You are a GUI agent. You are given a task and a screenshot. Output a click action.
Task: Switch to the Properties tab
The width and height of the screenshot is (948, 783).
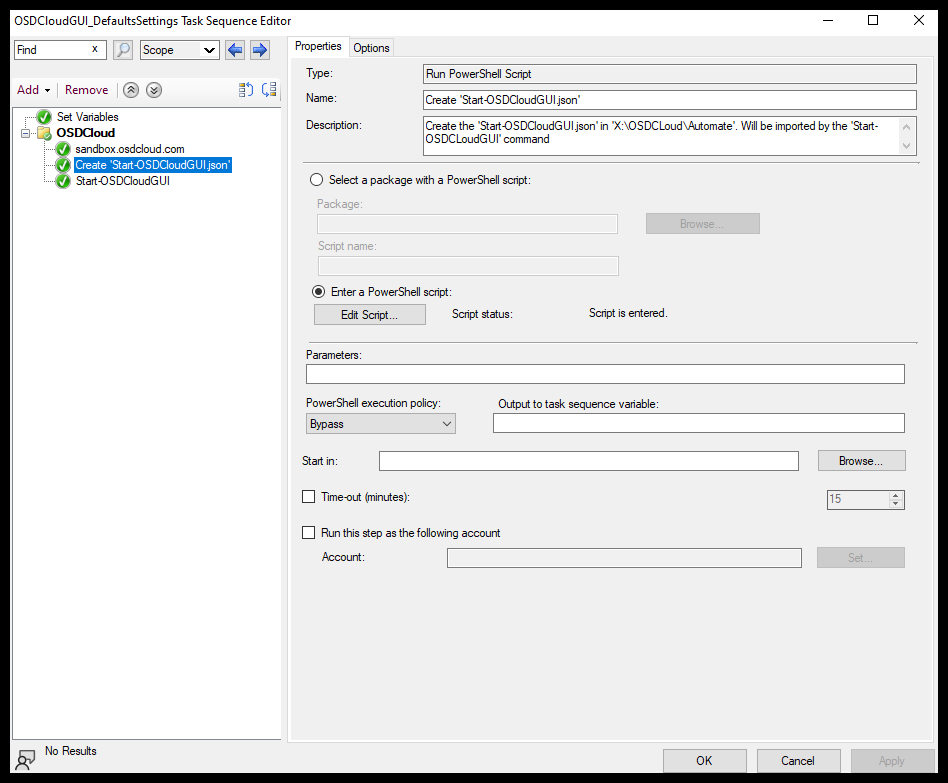click(318, 46)
